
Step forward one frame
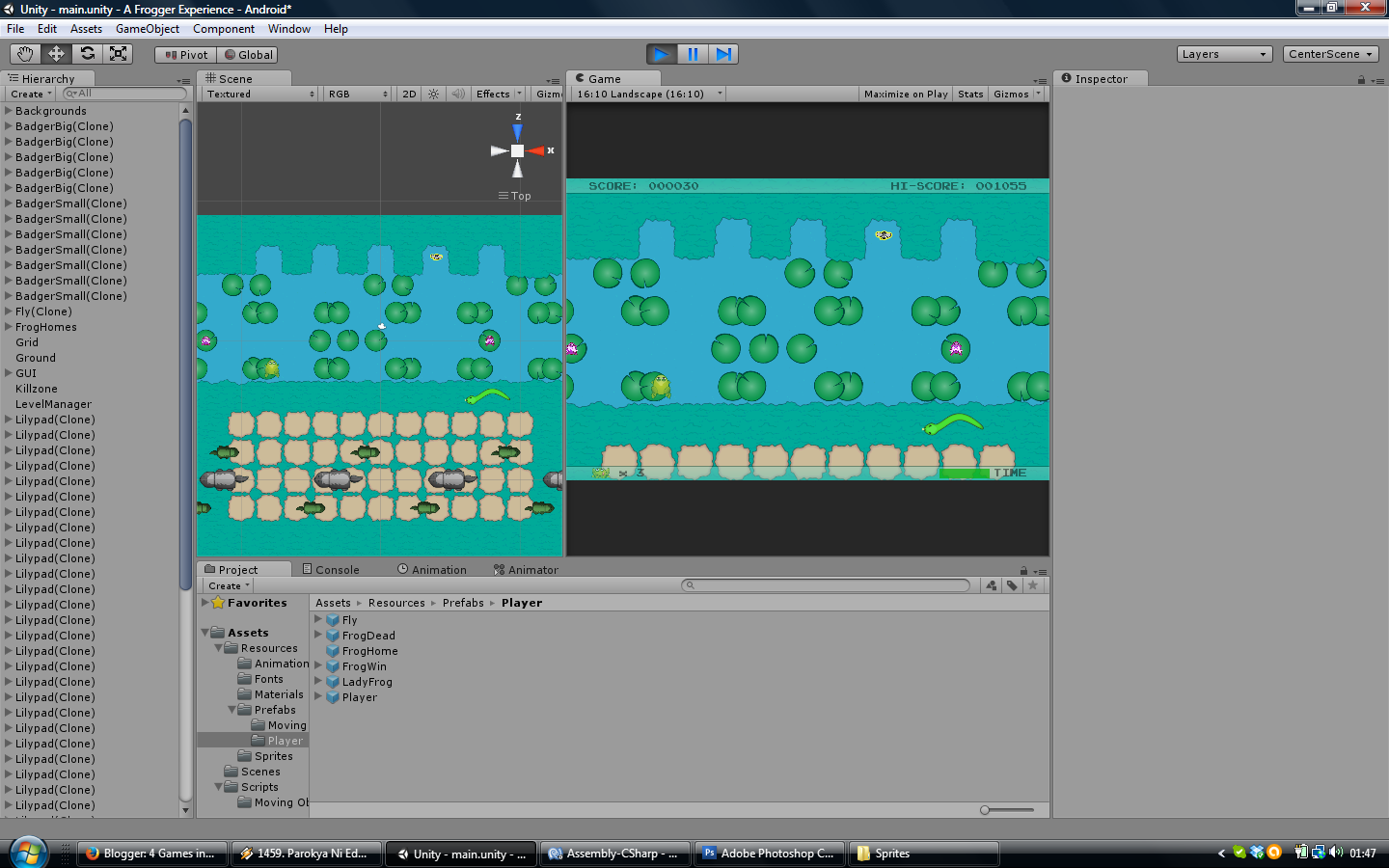(x=723, y=54)
